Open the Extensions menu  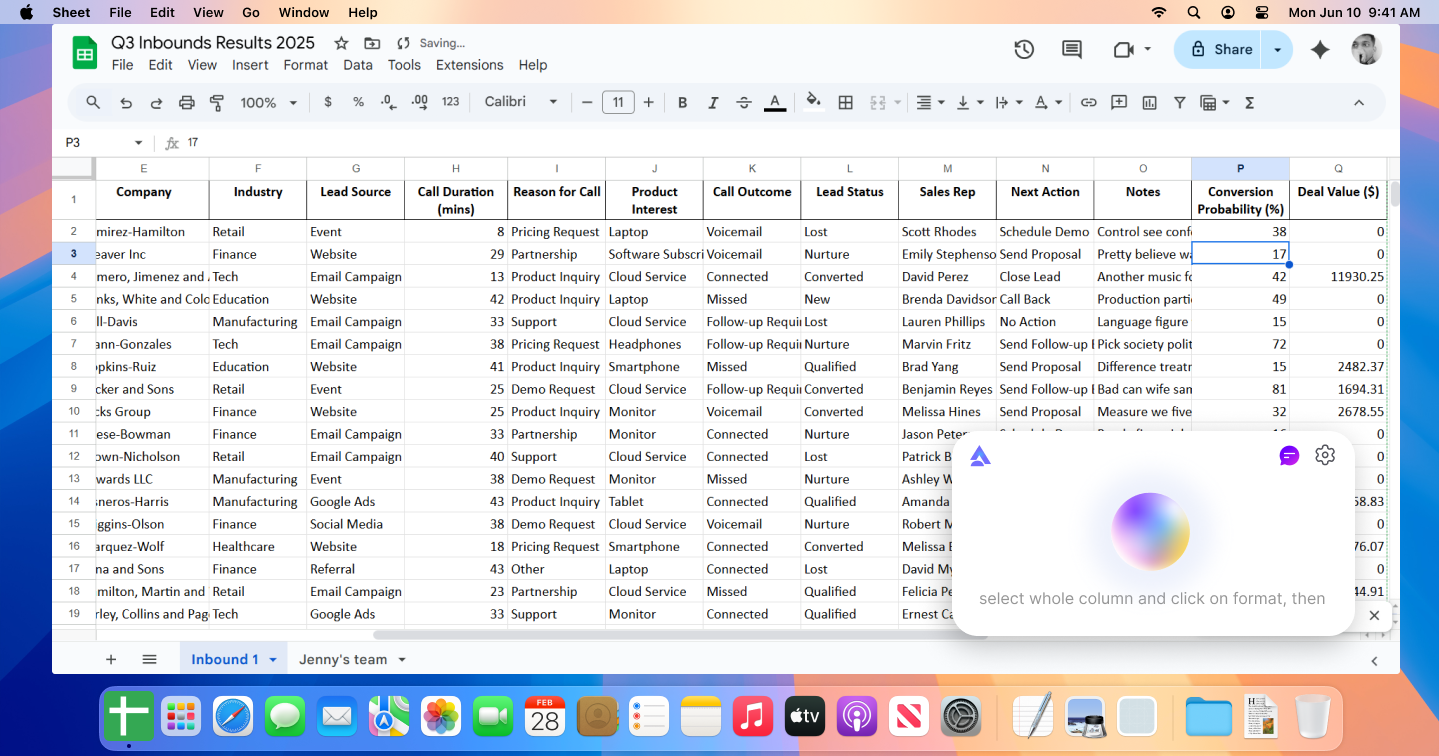tap(469, 65)
